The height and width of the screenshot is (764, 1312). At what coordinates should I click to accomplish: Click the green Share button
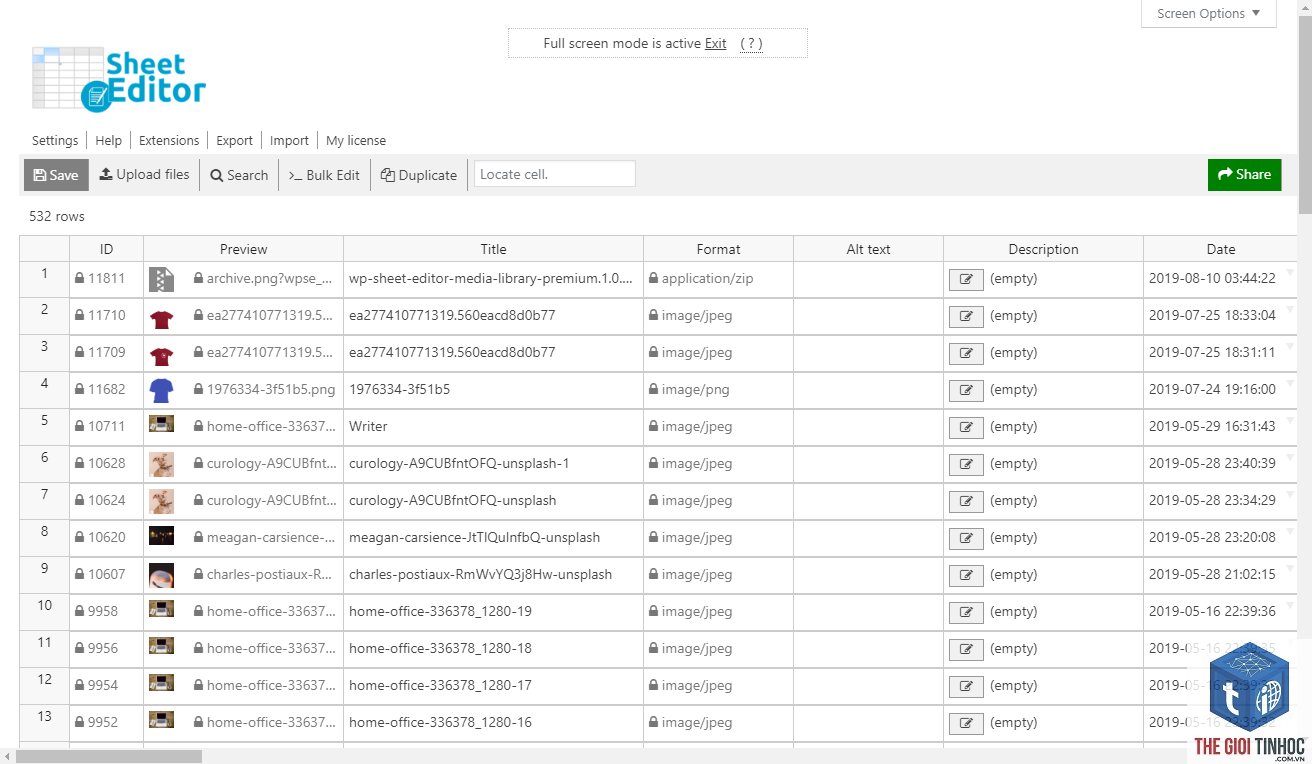point(1244,174)
